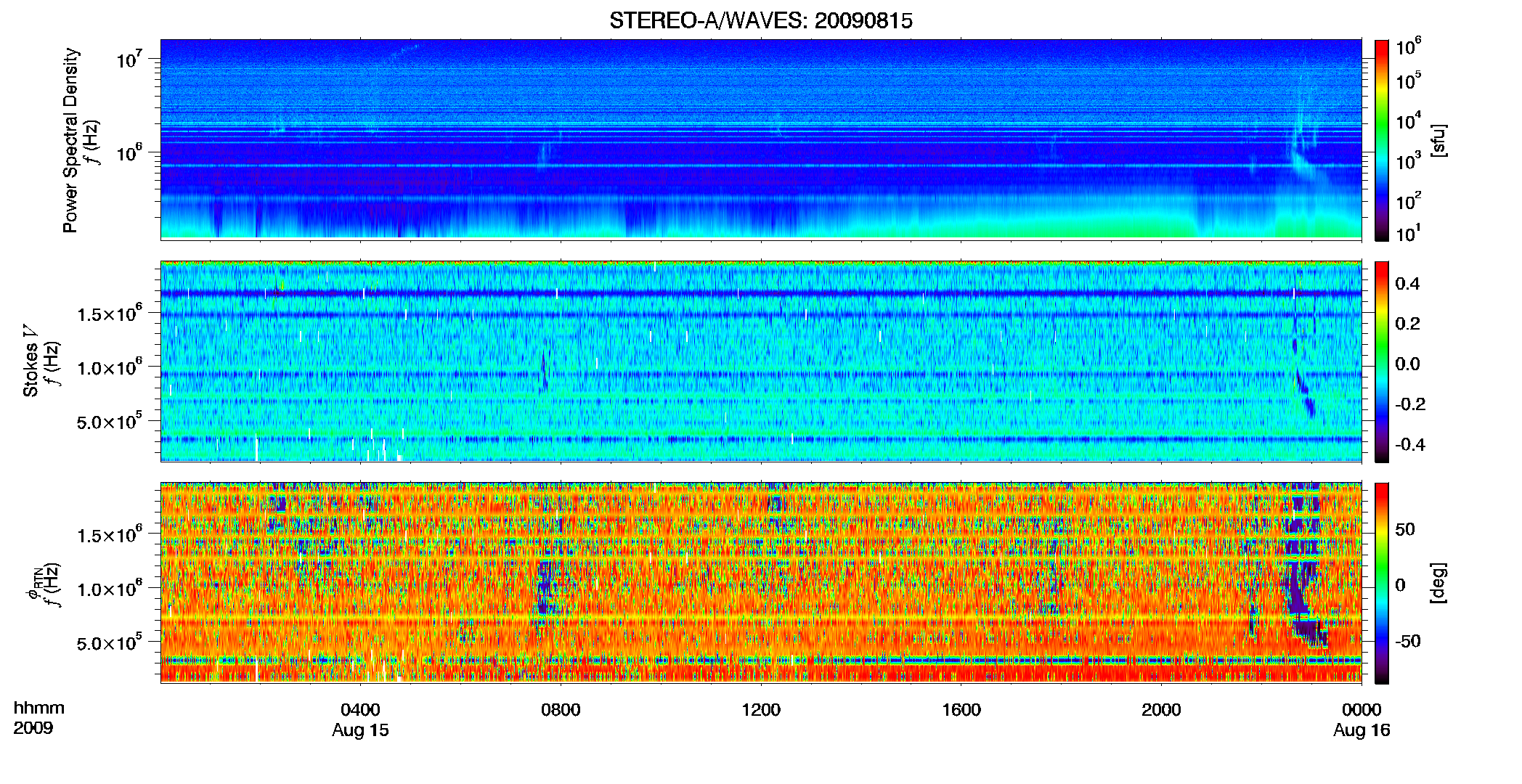Click the 0800 time tick label
The width and height of the screenshot is (1522, 784).
pyautogui.click(x=561, y=710)
